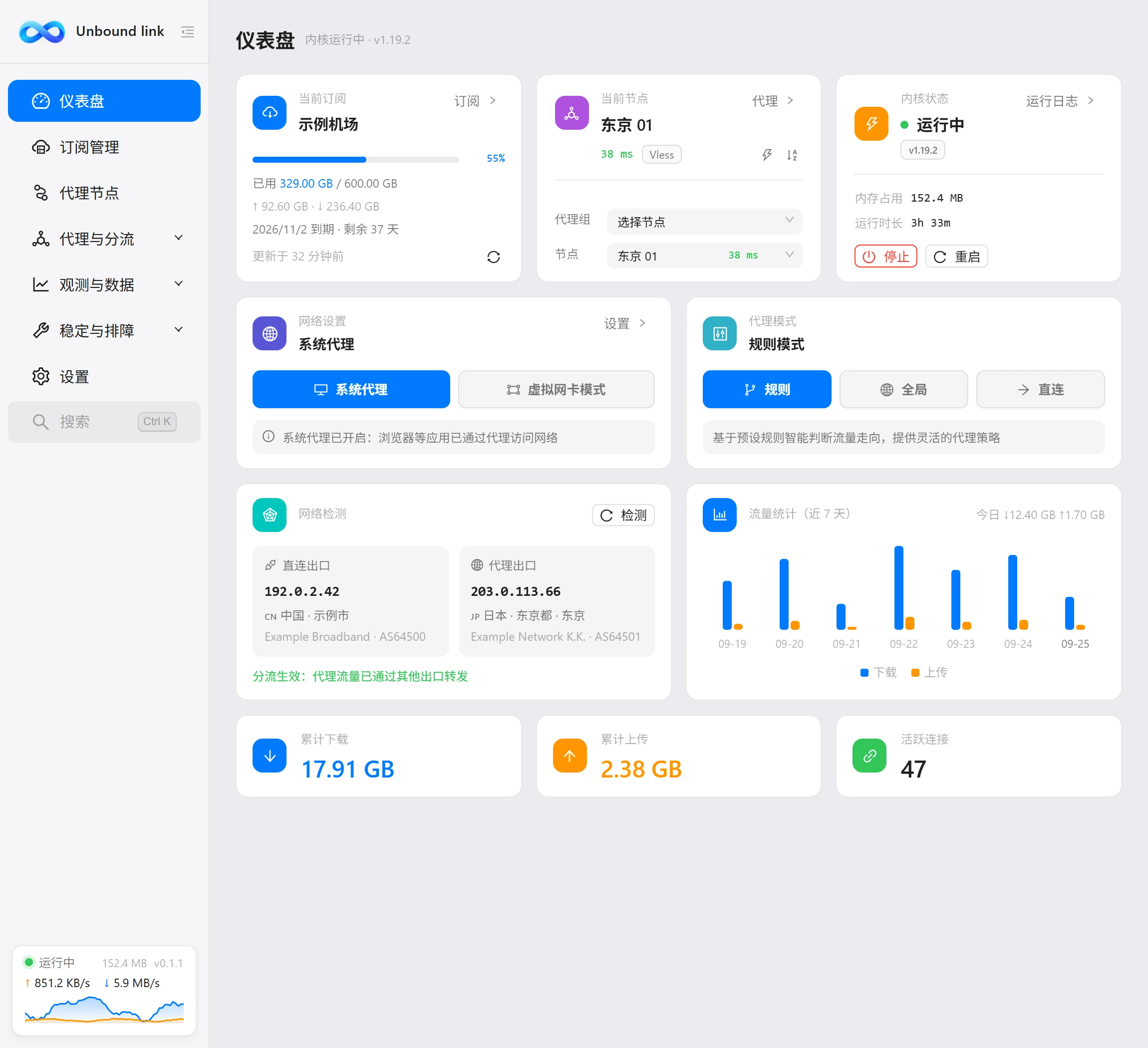
Task: Click the green active connections link icon
Action: [x=869, y=756]
